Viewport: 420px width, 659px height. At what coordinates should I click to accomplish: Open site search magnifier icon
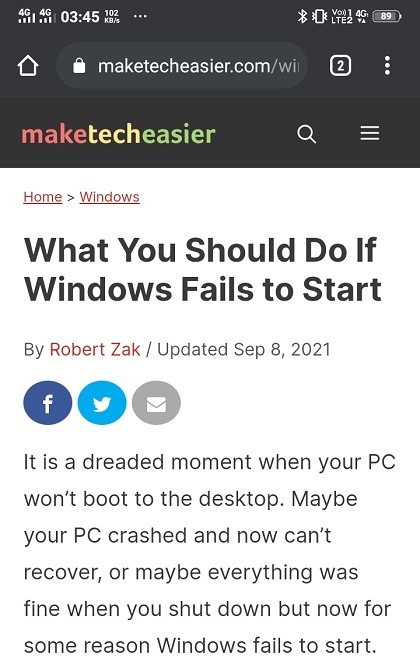[306, 134]
